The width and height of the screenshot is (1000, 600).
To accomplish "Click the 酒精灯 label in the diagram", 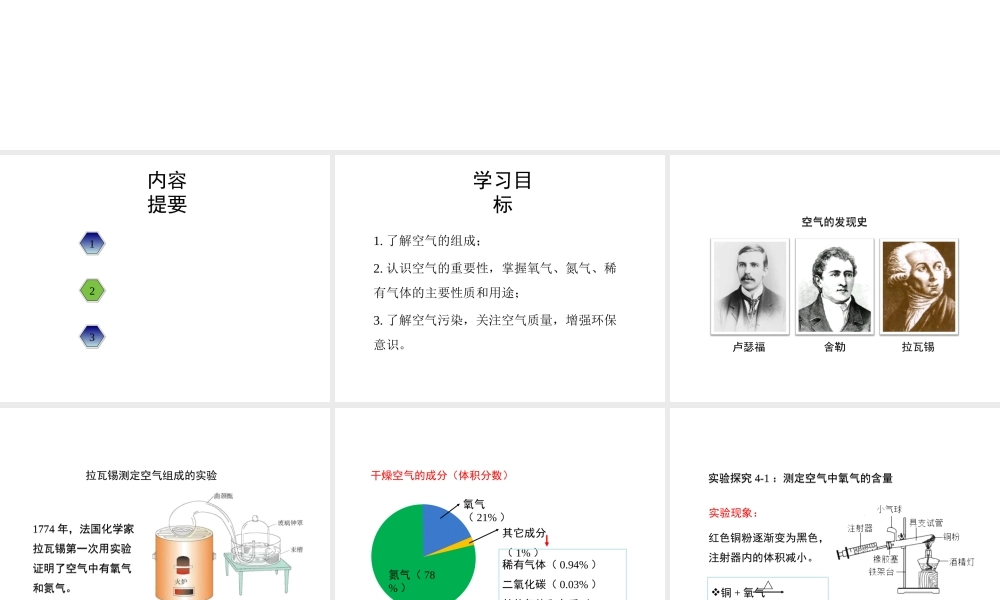I will tap(962, 562).
